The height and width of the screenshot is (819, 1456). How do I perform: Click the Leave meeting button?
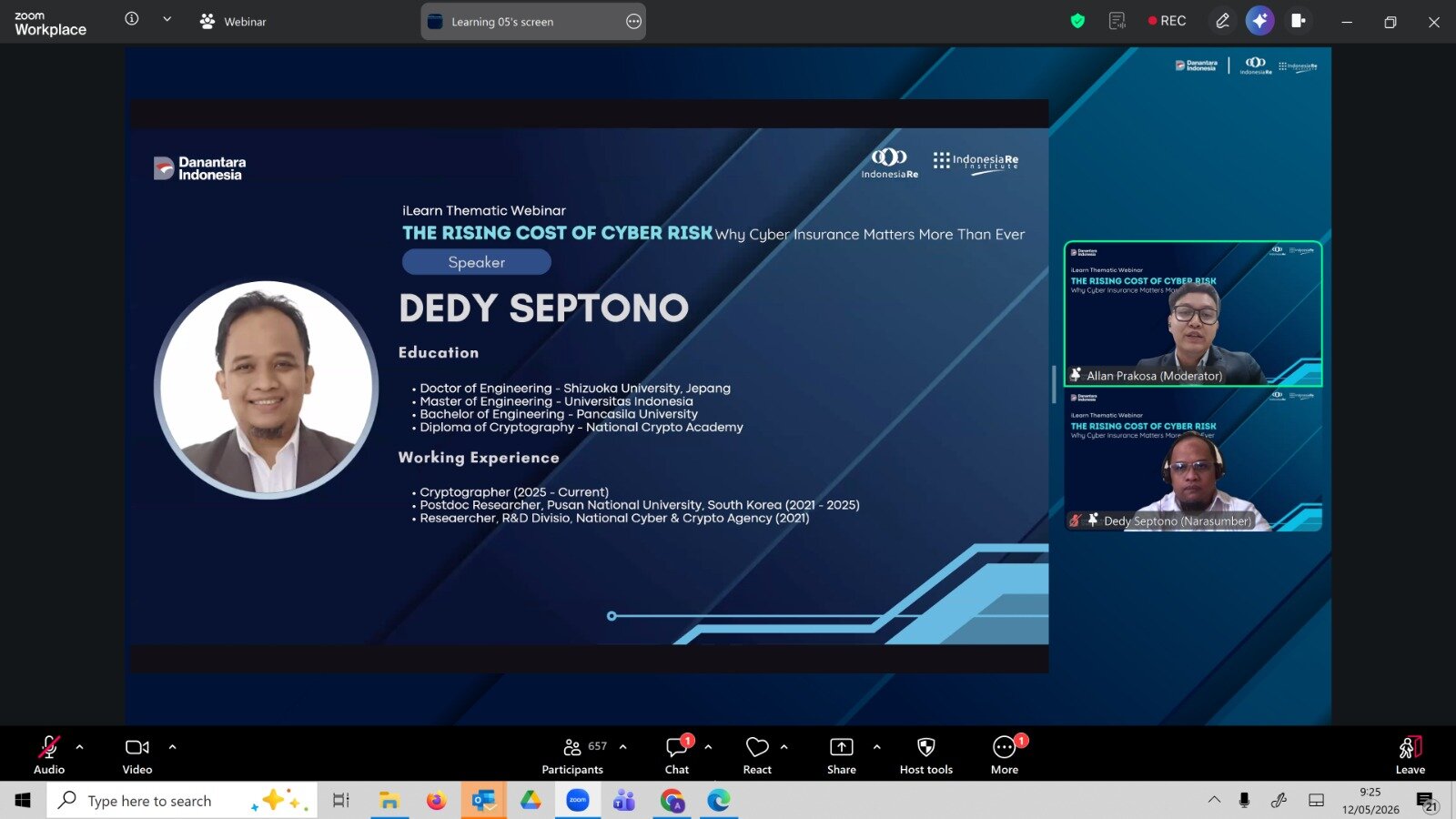coord(1410,755)
